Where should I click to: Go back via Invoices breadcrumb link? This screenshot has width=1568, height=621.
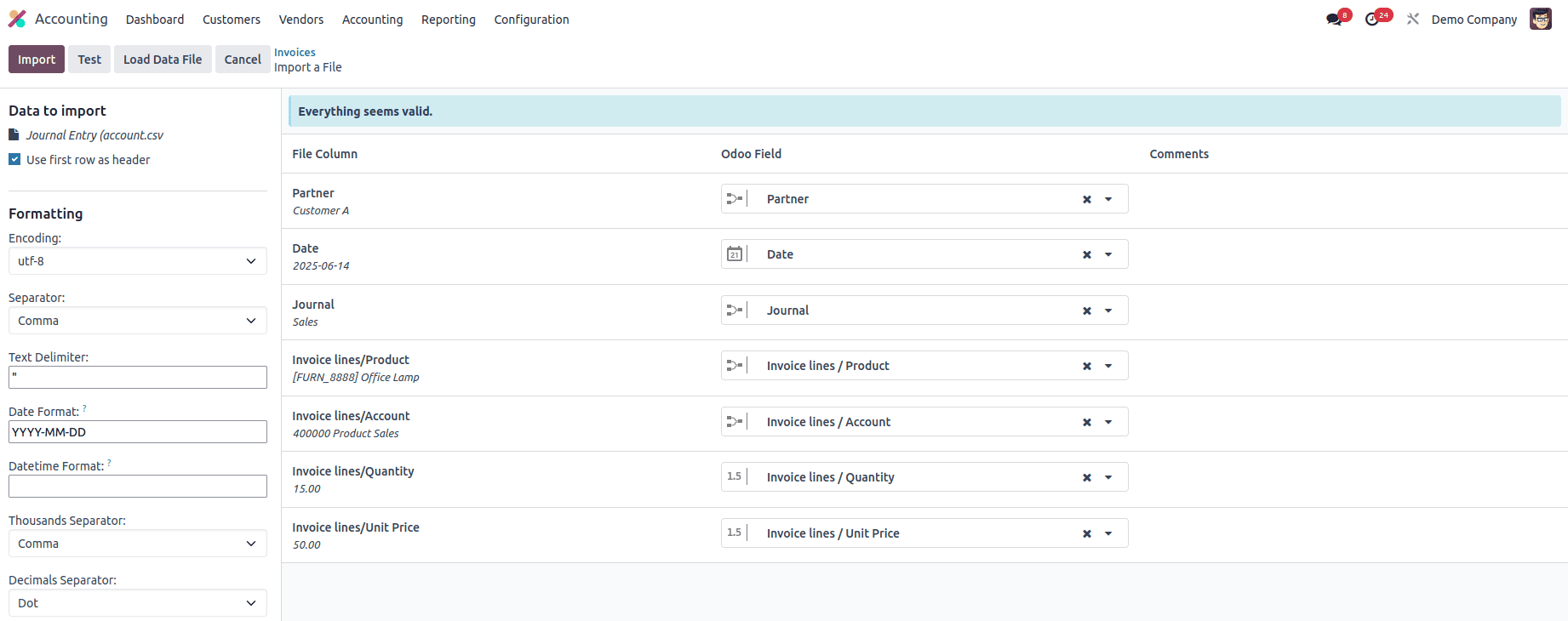[x=295, y=53]
